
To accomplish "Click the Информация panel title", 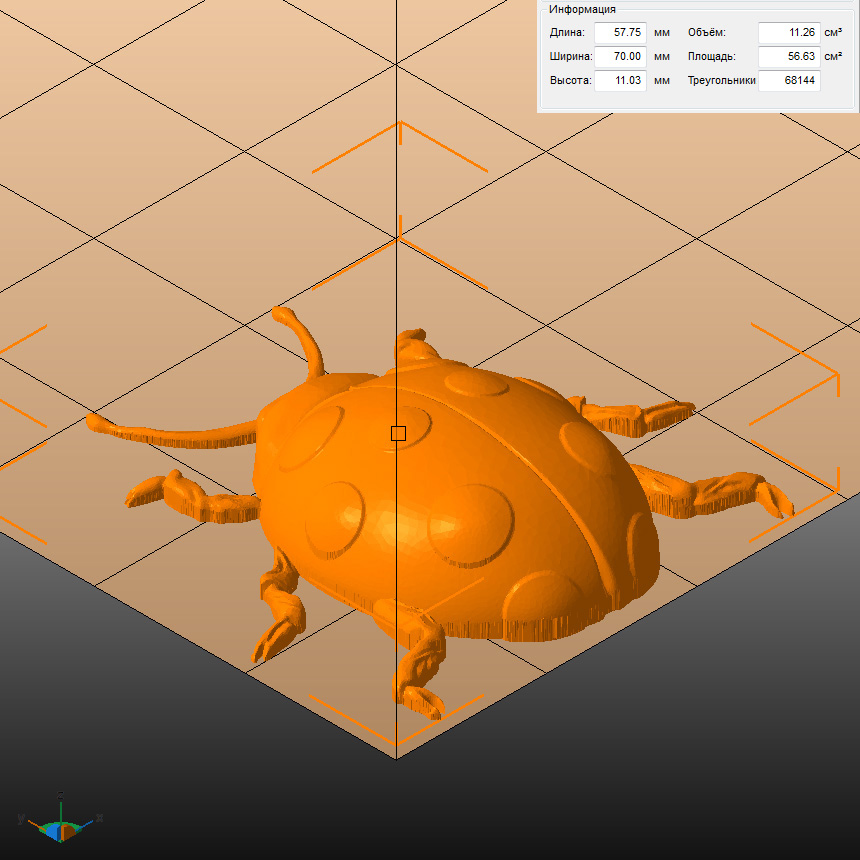I will [582, 9].
